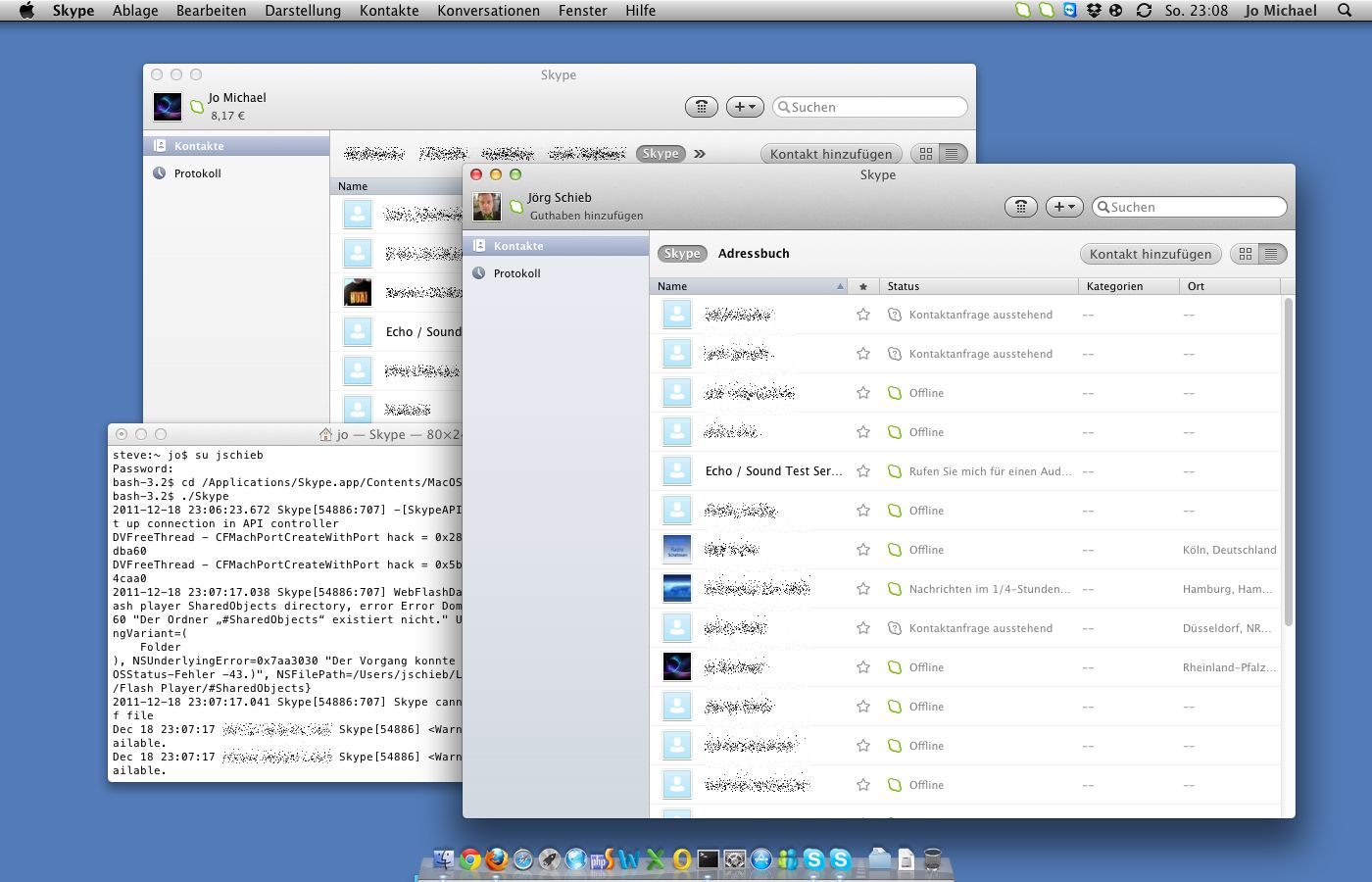Open the dial pad in Jörg Schieb window
Image resolution: width=1372 pixels, height=882 pixels.
tap(1020, 207)
